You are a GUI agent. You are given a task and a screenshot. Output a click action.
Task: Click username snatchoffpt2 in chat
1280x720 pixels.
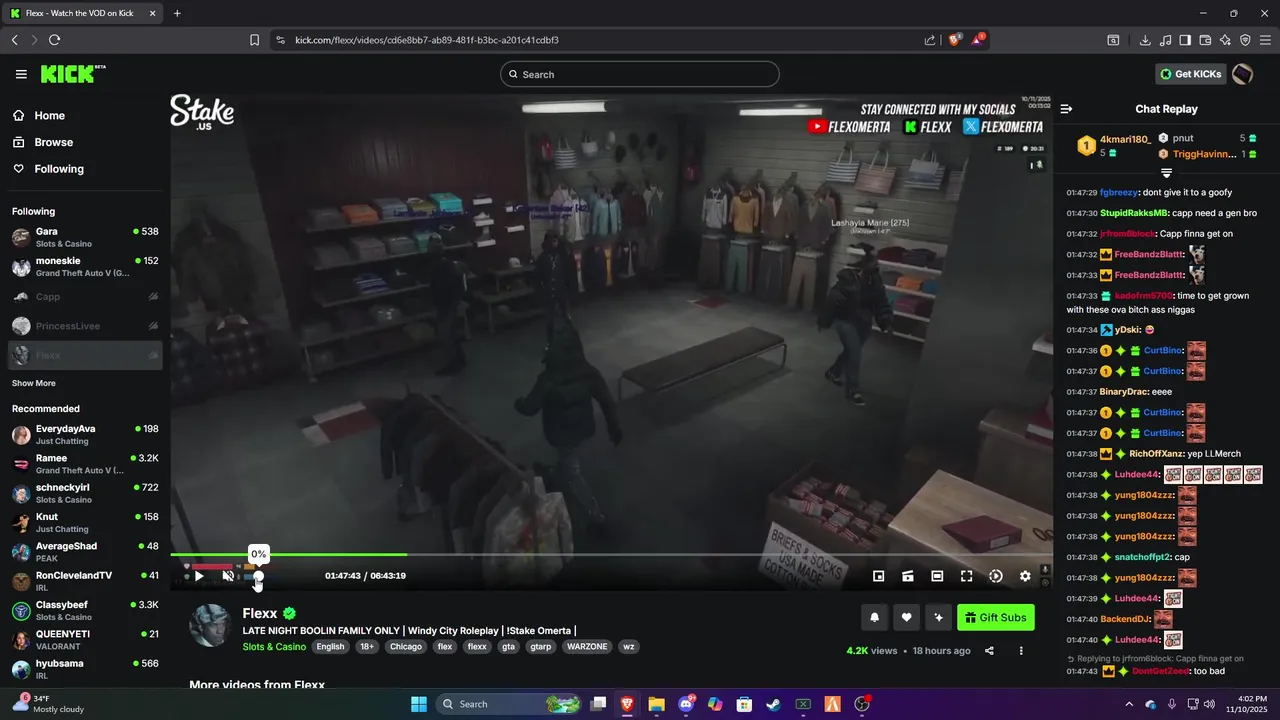1143,557
